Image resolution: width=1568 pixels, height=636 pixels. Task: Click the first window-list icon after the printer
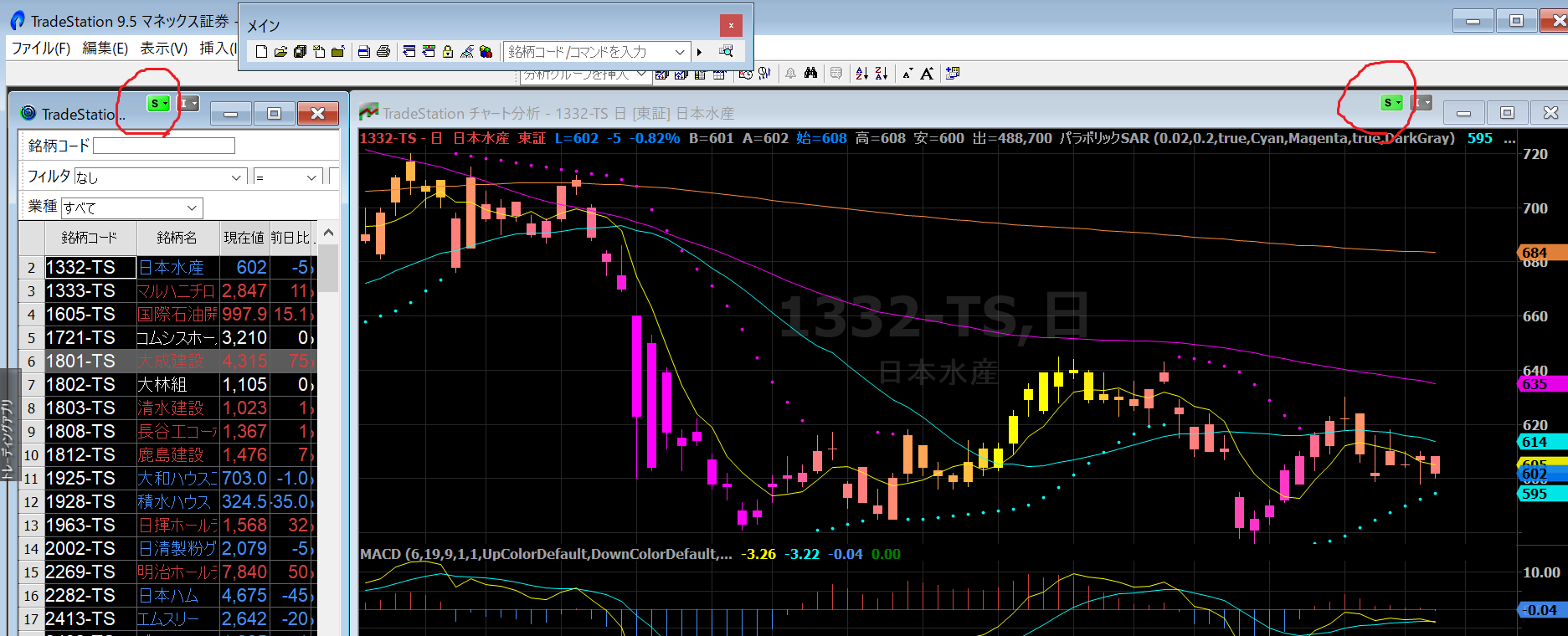409,52
